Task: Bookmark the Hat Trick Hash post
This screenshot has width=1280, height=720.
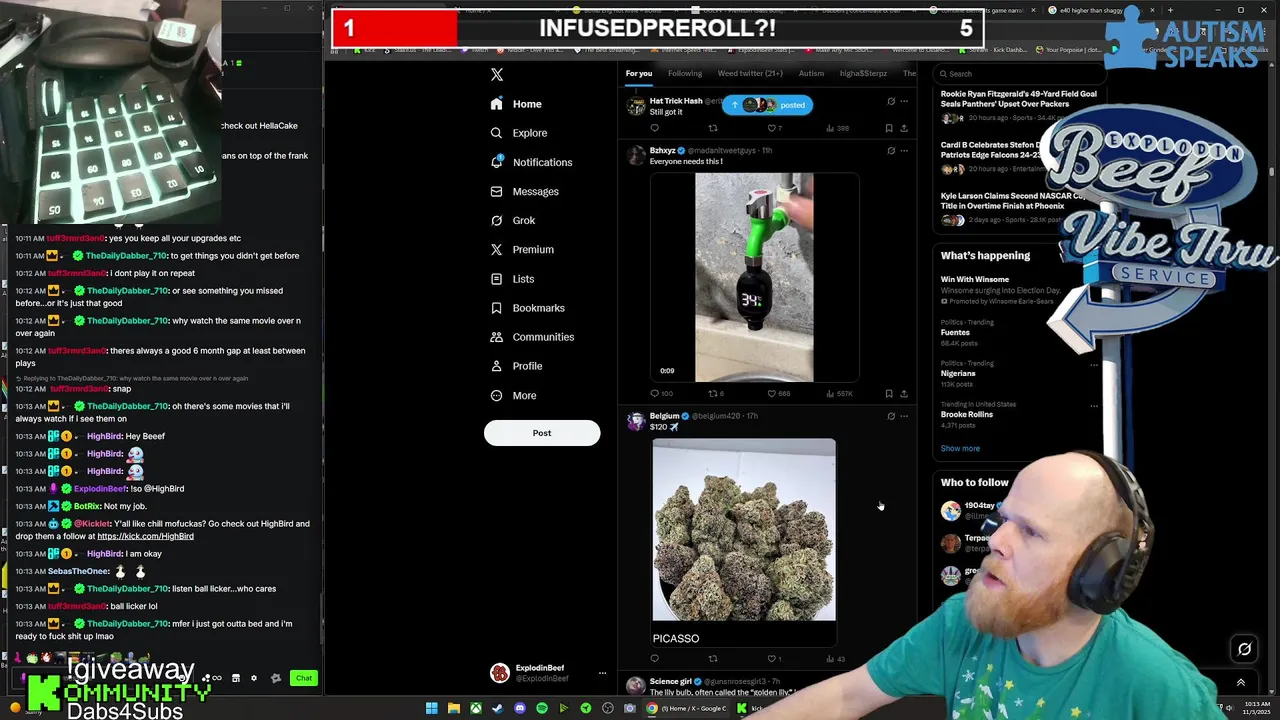Action: click(x=889, y=128)
